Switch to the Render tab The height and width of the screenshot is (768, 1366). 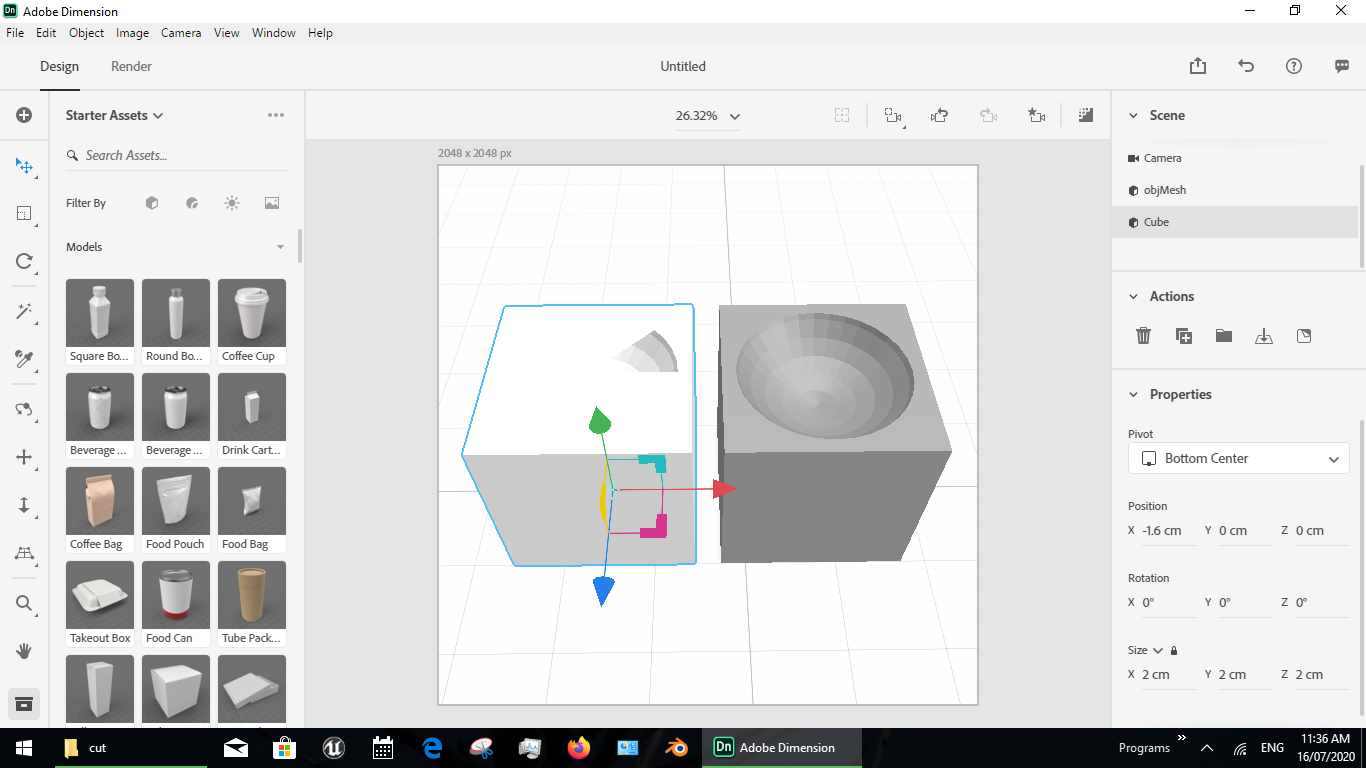coord(130,66)
